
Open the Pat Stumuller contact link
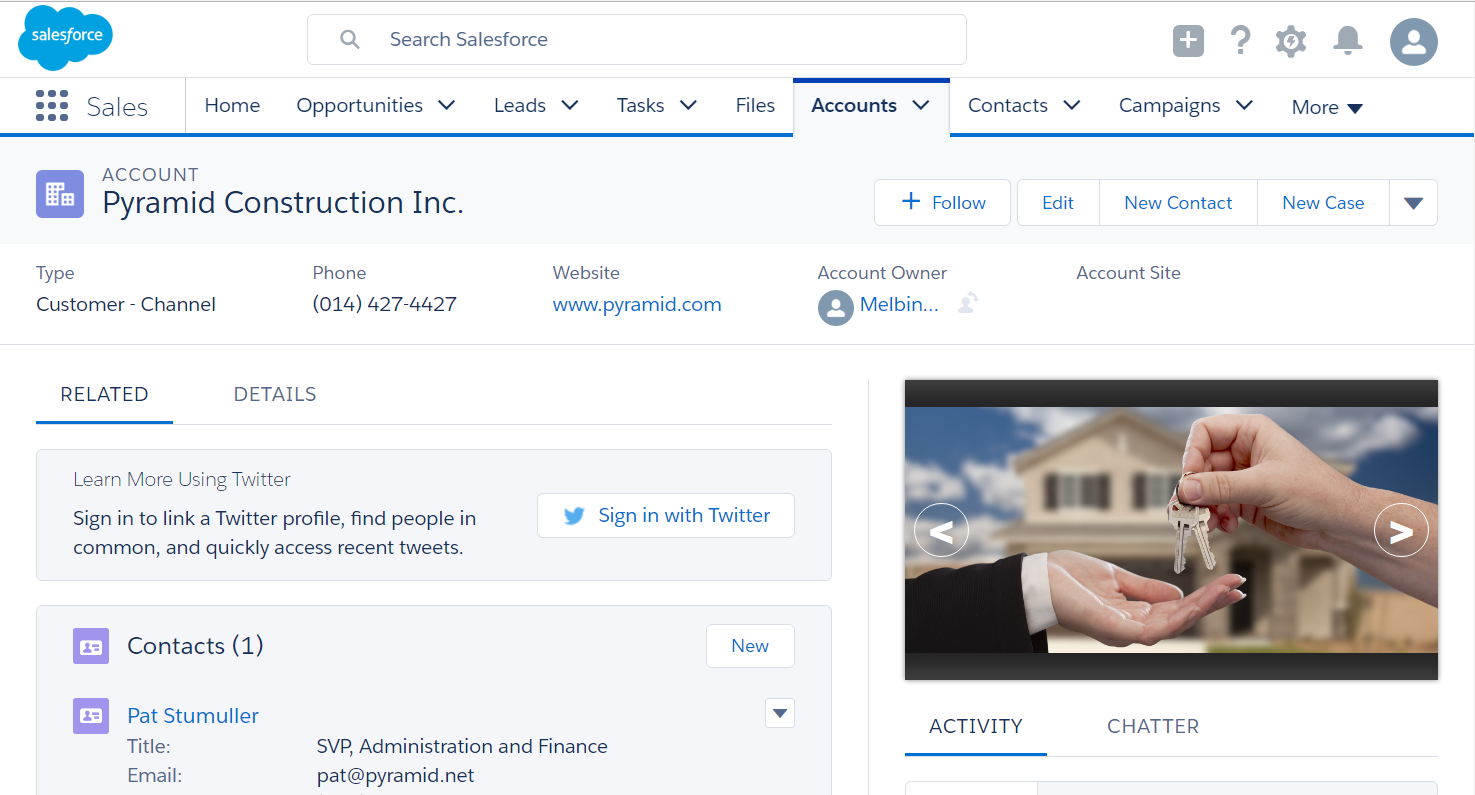click(x=193, y=716)
